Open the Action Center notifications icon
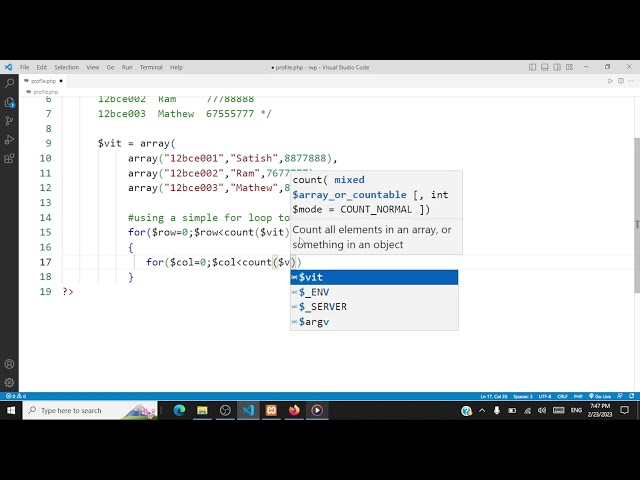The image size is (640, 480). point(624,410)
